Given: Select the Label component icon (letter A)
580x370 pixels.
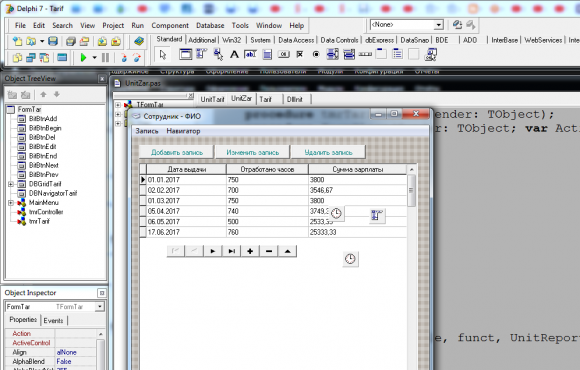Looking at the screenshot, I should coord(234,55).
